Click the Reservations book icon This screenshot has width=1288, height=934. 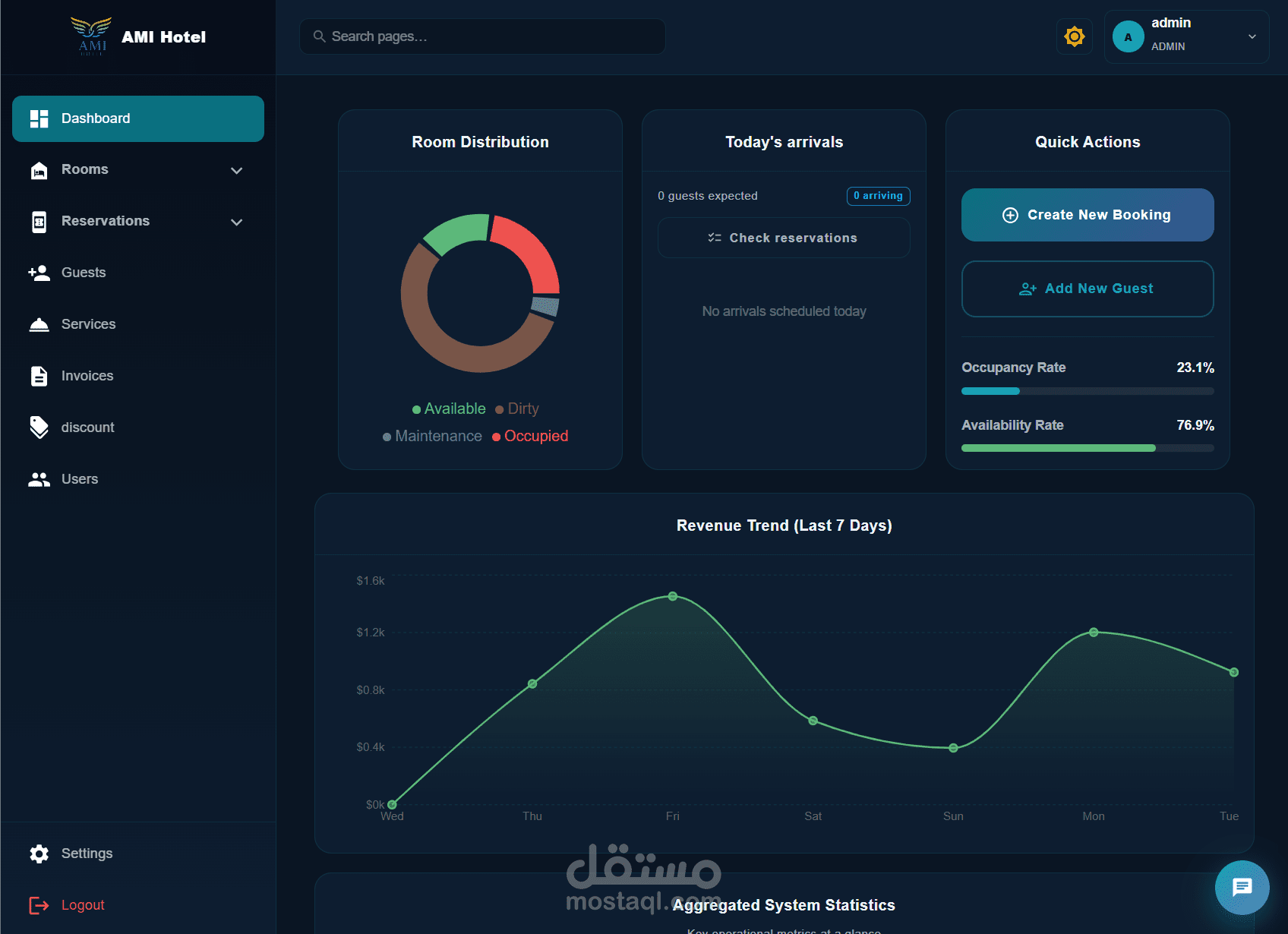(39, 222)
